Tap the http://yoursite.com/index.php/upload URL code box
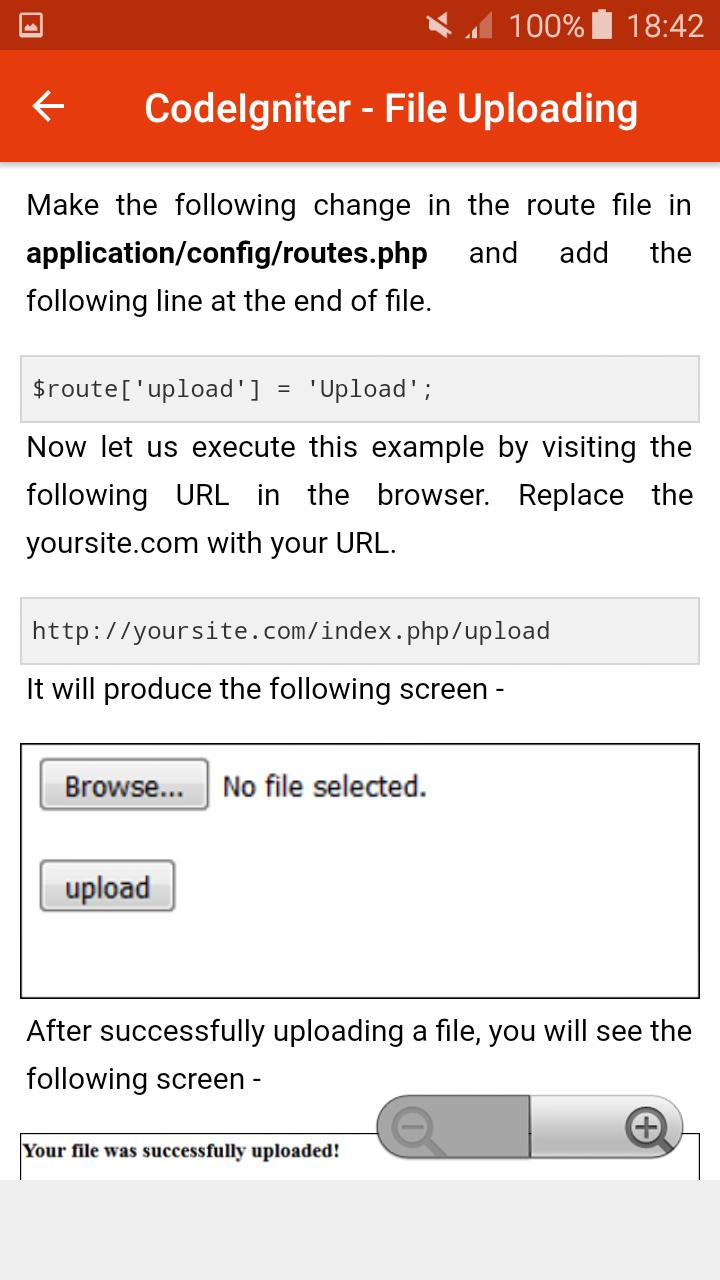The width and height of the screenshot is (720, 1280). coord(359,631)
